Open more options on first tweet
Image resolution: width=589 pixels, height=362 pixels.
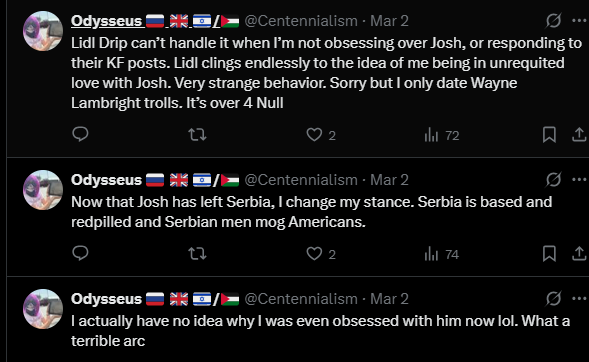579,21
